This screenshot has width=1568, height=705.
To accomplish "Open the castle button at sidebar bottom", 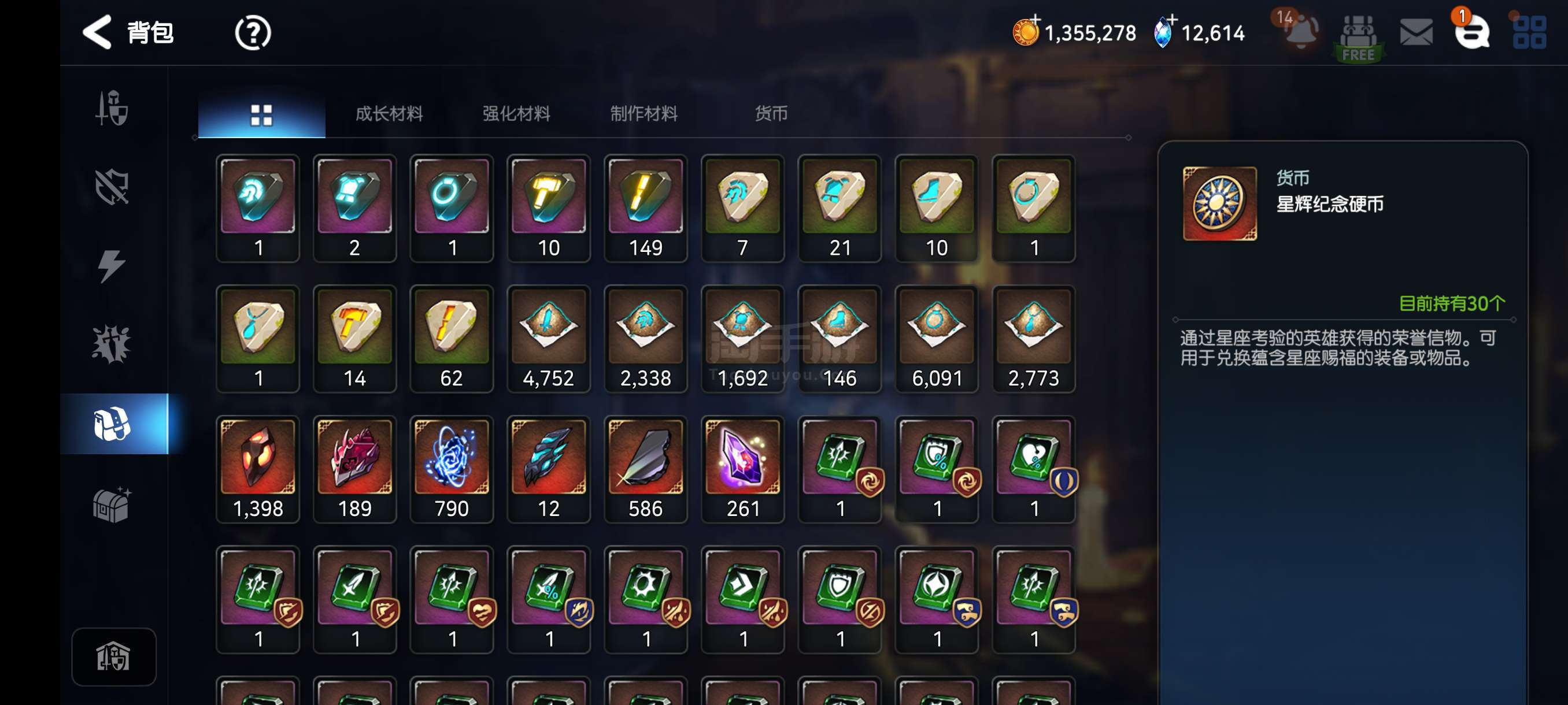I will tap(114, 657).
